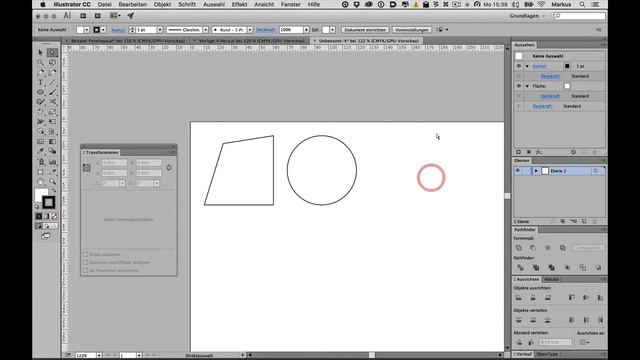The height and width of the screenshot is (360, 640).
Task: Click the Deckkraft 100% input field
Action: tap(291, 30)
